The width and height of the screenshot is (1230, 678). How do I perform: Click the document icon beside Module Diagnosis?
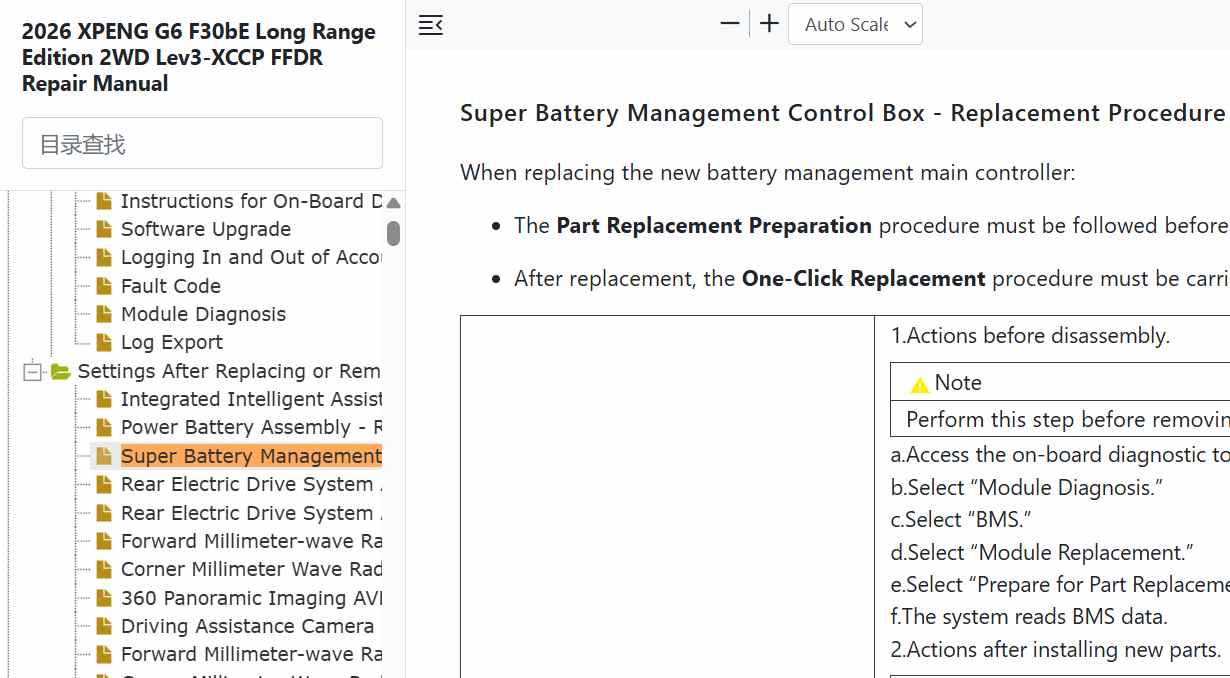(x=103, y=315)
